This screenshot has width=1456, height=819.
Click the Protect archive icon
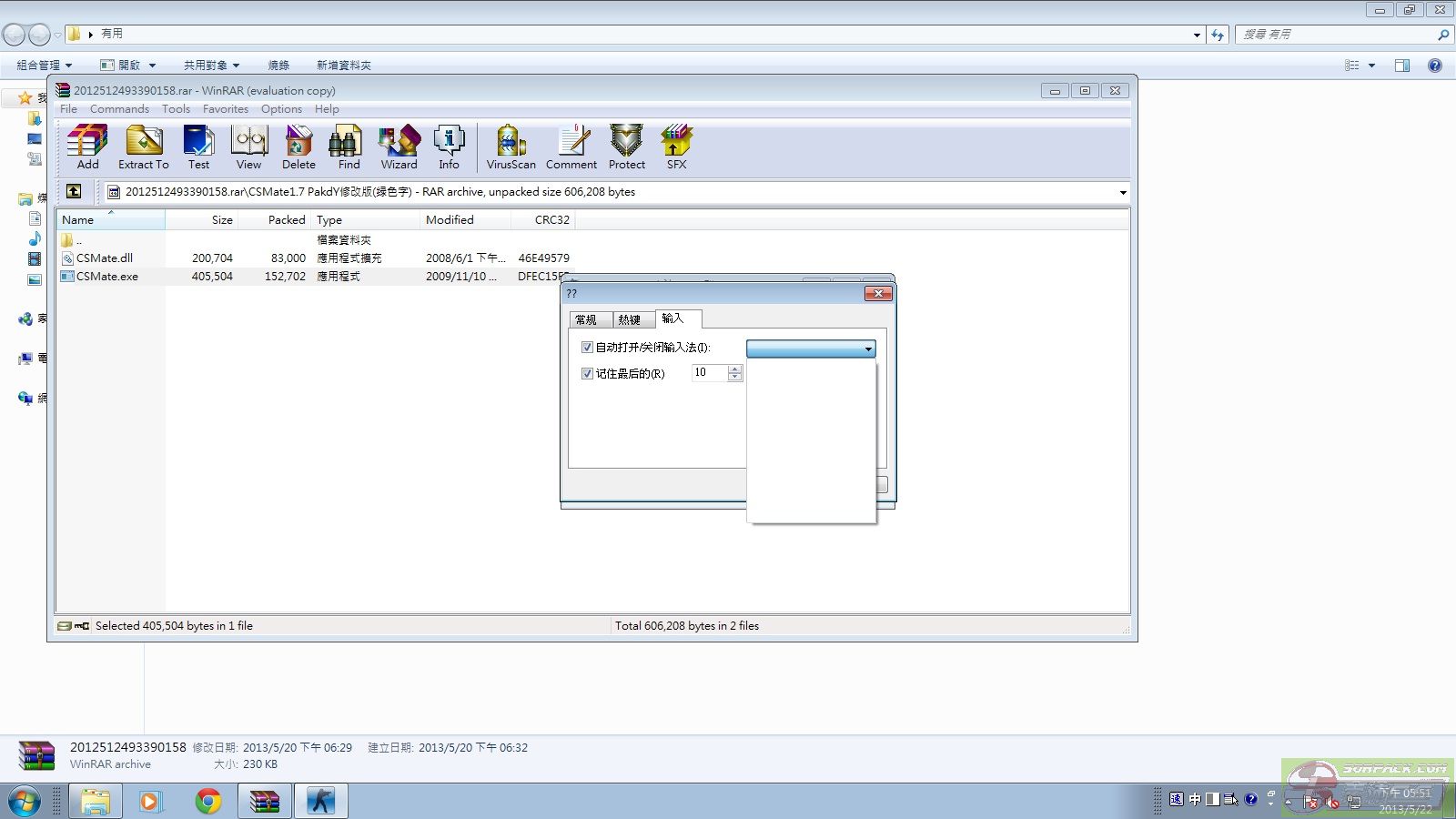click(626, 147)
